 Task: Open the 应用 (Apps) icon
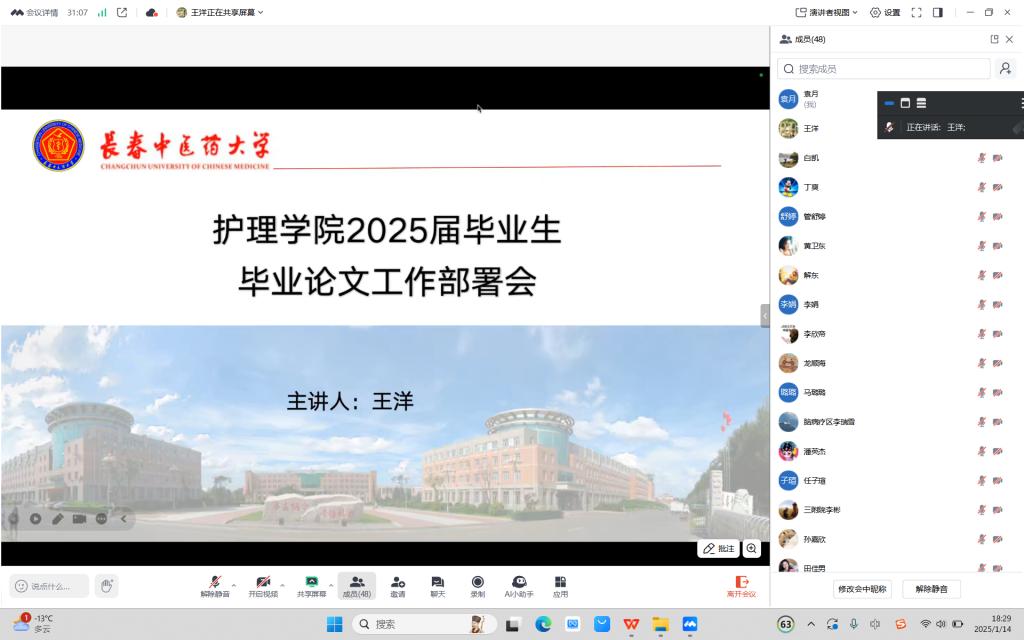click(x=560, y=585)
